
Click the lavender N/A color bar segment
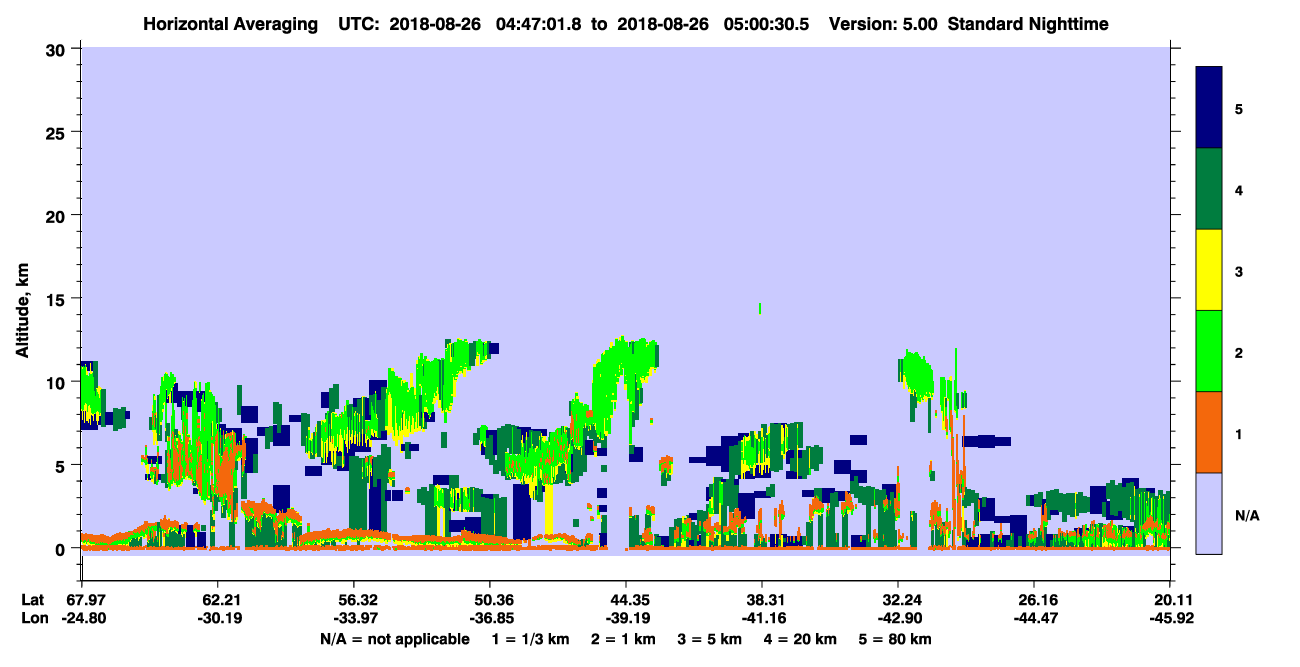[1209, 512]
